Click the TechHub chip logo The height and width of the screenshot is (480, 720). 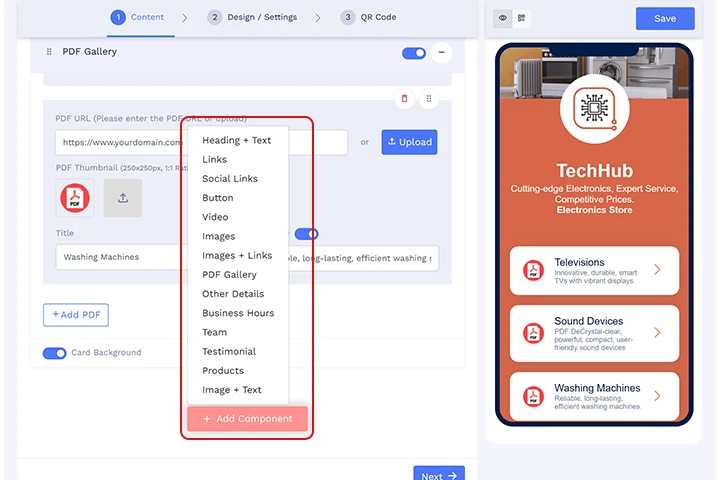(594, 109)
